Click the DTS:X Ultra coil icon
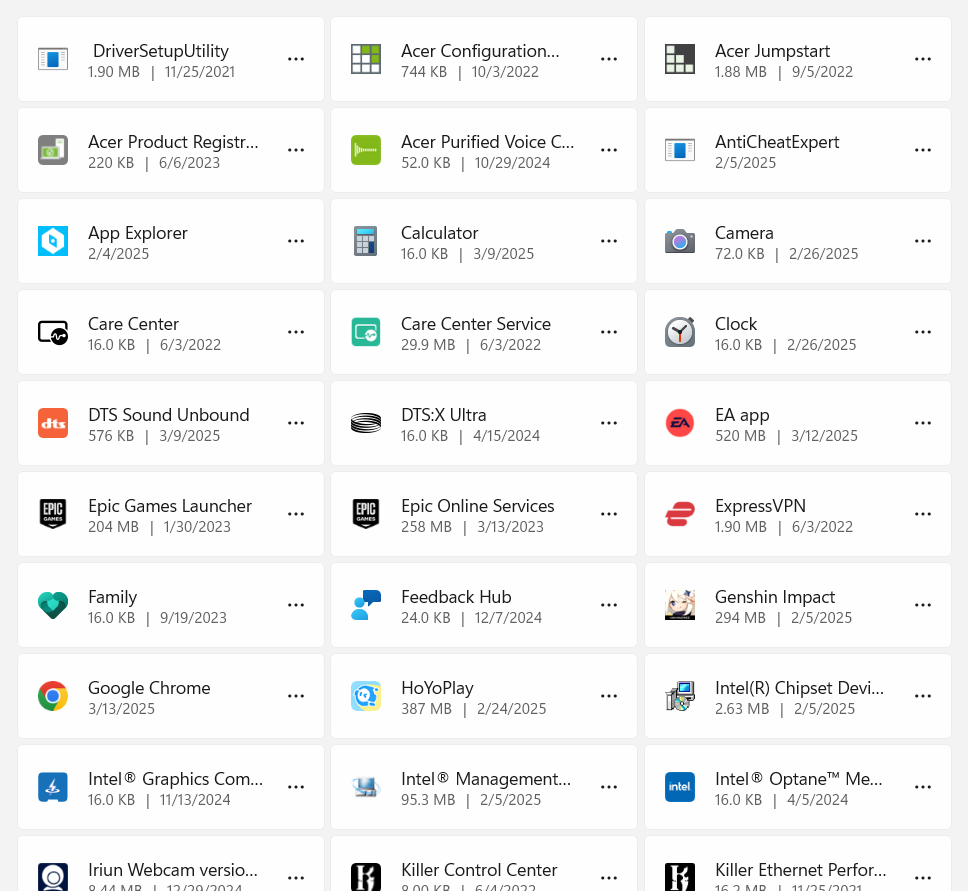The height and width of the screenshot is (891, 968). coord(366,423)
